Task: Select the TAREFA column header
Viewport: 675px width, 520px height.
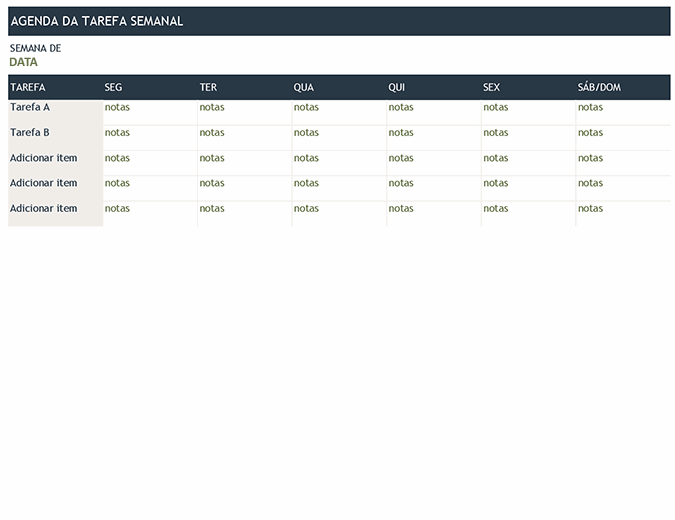Action: pyautogui.click(x=28, y=87)
